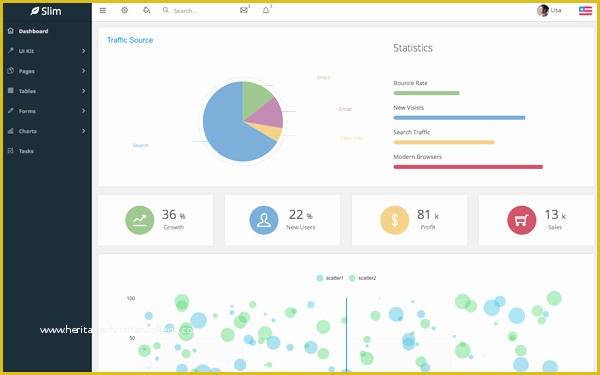The width and height of the screenshot is (600, 375).
Task: Expand the Forms submenu chevron
Action: pos(83,111)
